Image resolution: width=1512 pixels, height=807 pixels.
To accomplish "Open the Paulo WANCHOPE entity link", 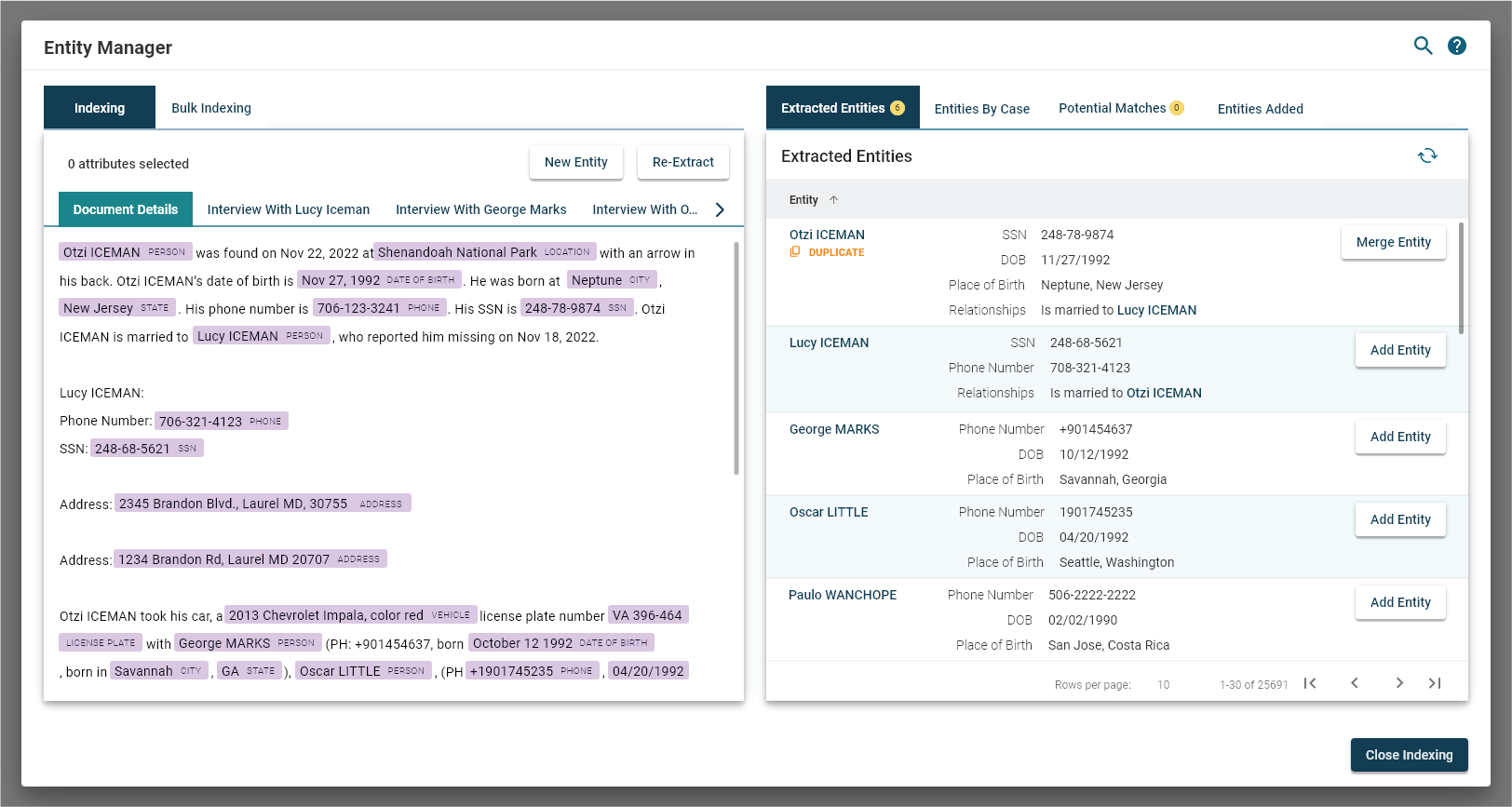I will 843,595.
